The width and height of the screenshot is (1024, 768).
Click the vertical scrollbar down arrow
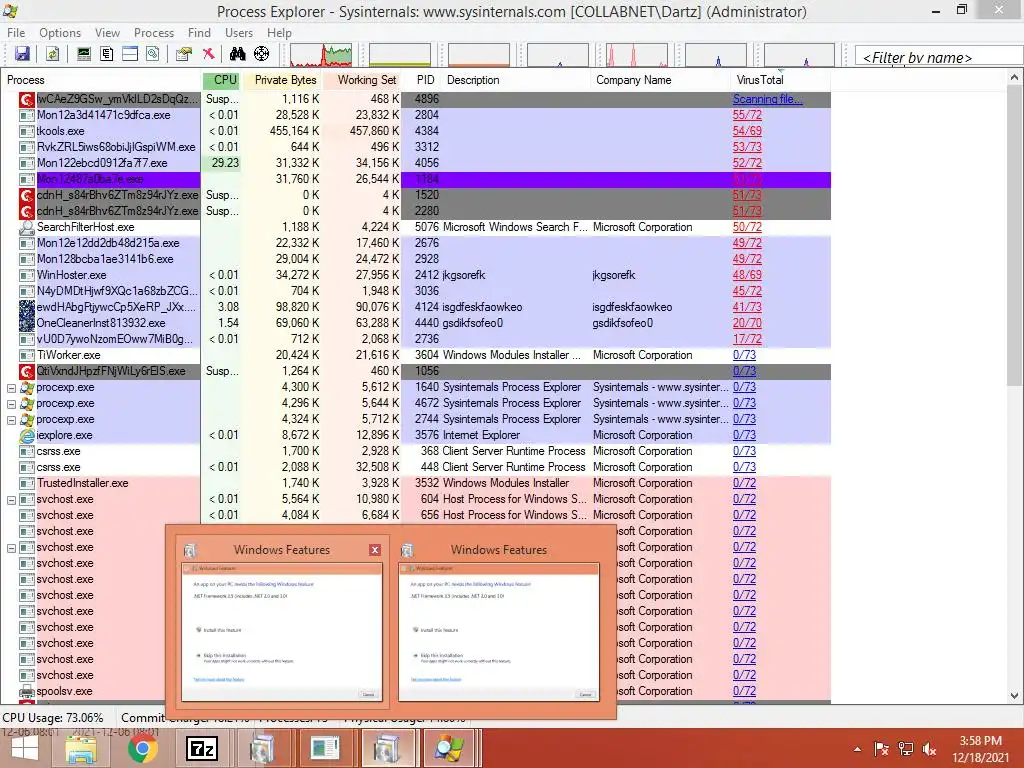pos(1015,696)
